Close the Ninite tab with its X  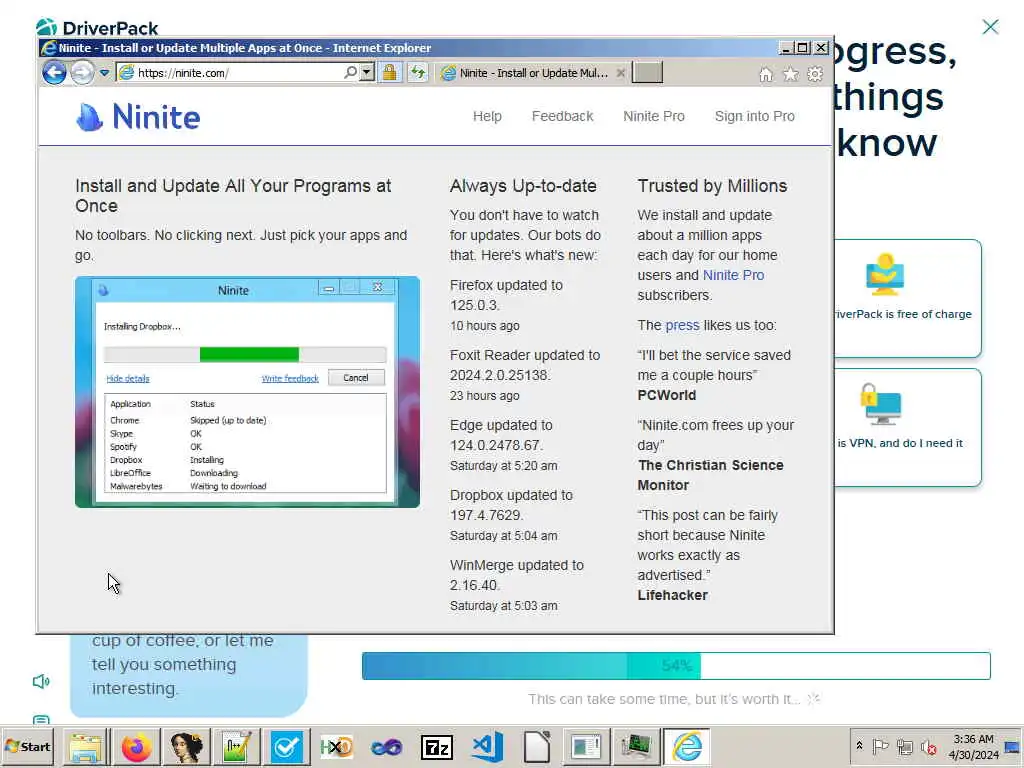click(x=621, y=72)
